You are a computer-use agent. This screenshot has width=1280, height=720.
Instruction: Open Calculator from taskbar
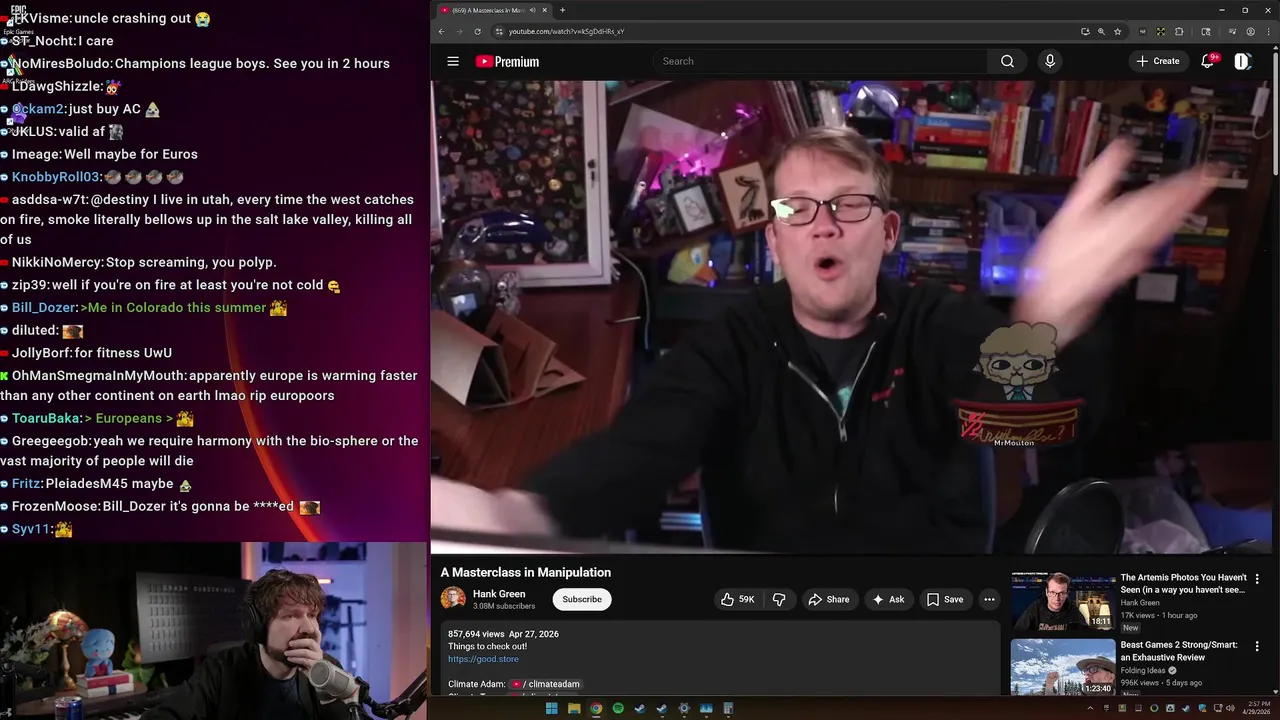click(x=728, y=709)
